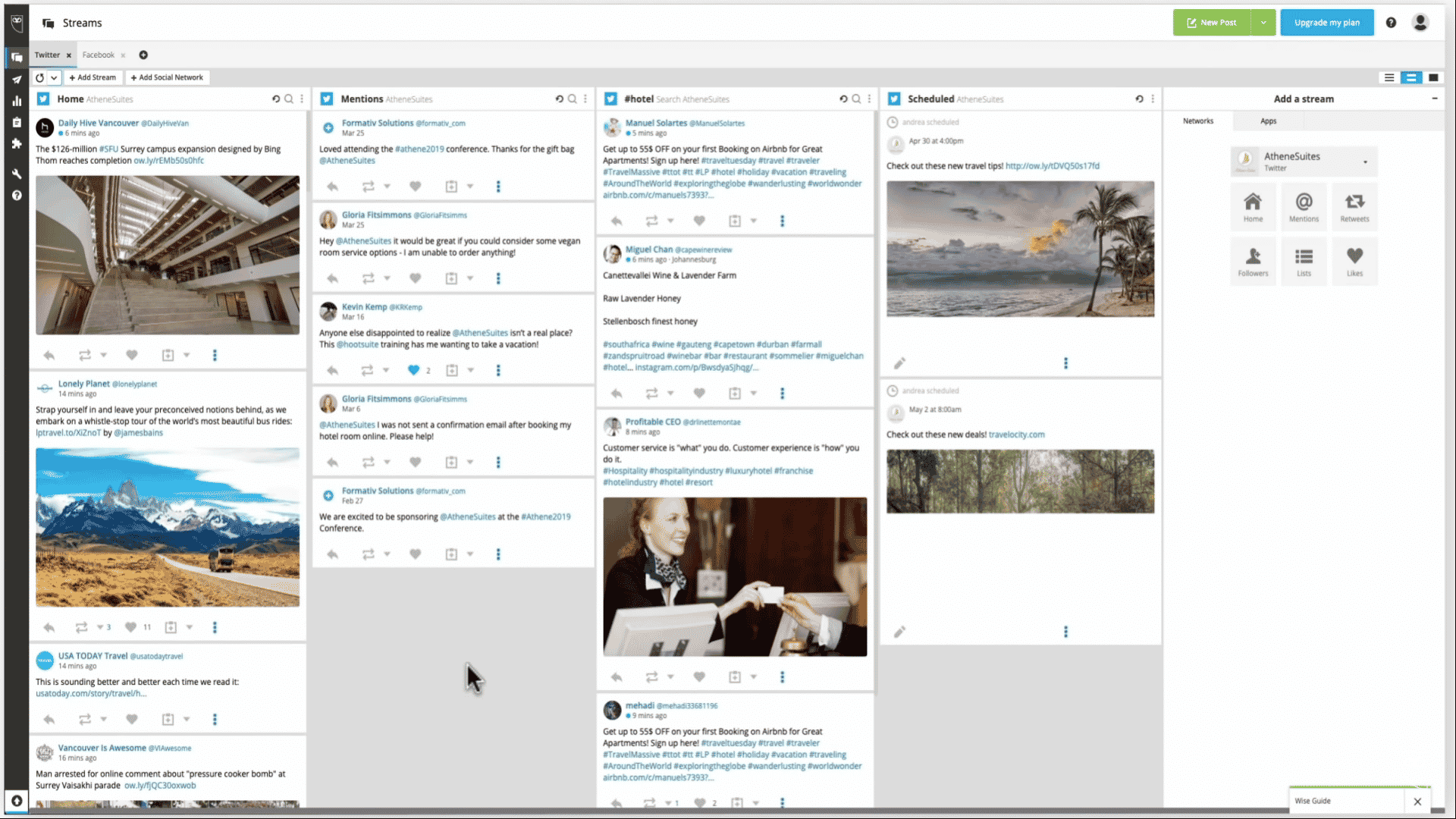Like the Kevin Kemp mention
Screen dimensions: 1456x819
pos(413,370)
